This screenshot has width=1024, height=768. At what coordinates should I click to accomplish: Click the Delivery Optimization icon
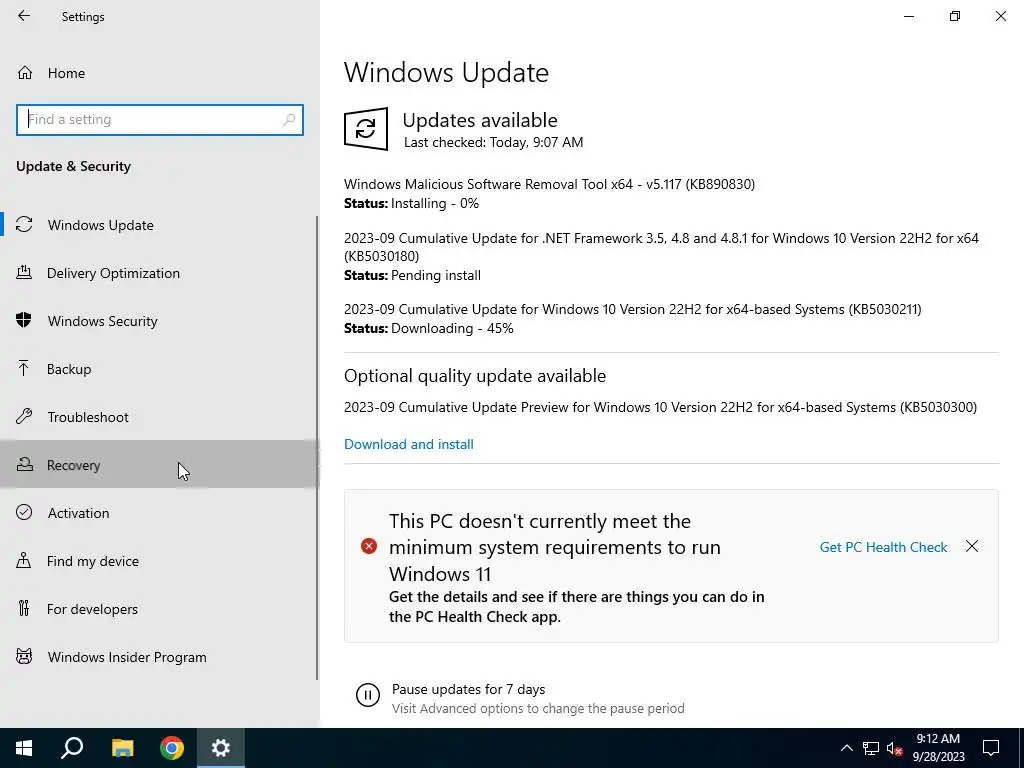[x=24, y=273]
